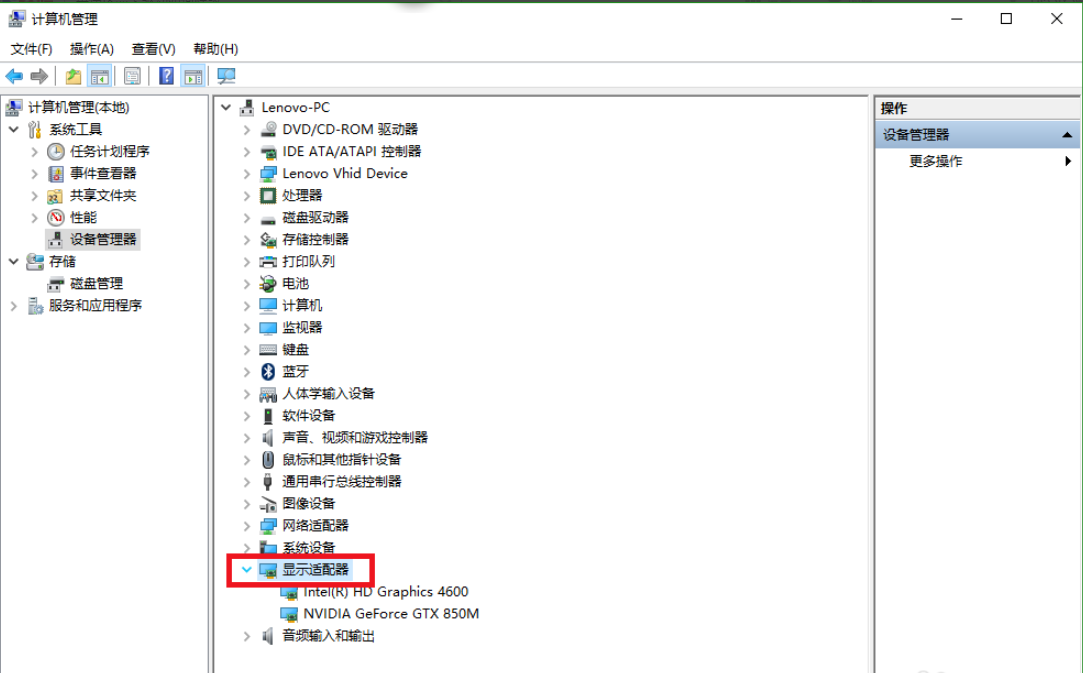Screen dimensions: 1083x673
Task: Click Scan for hardware changes monitor icon
Action: pos(226,76)
